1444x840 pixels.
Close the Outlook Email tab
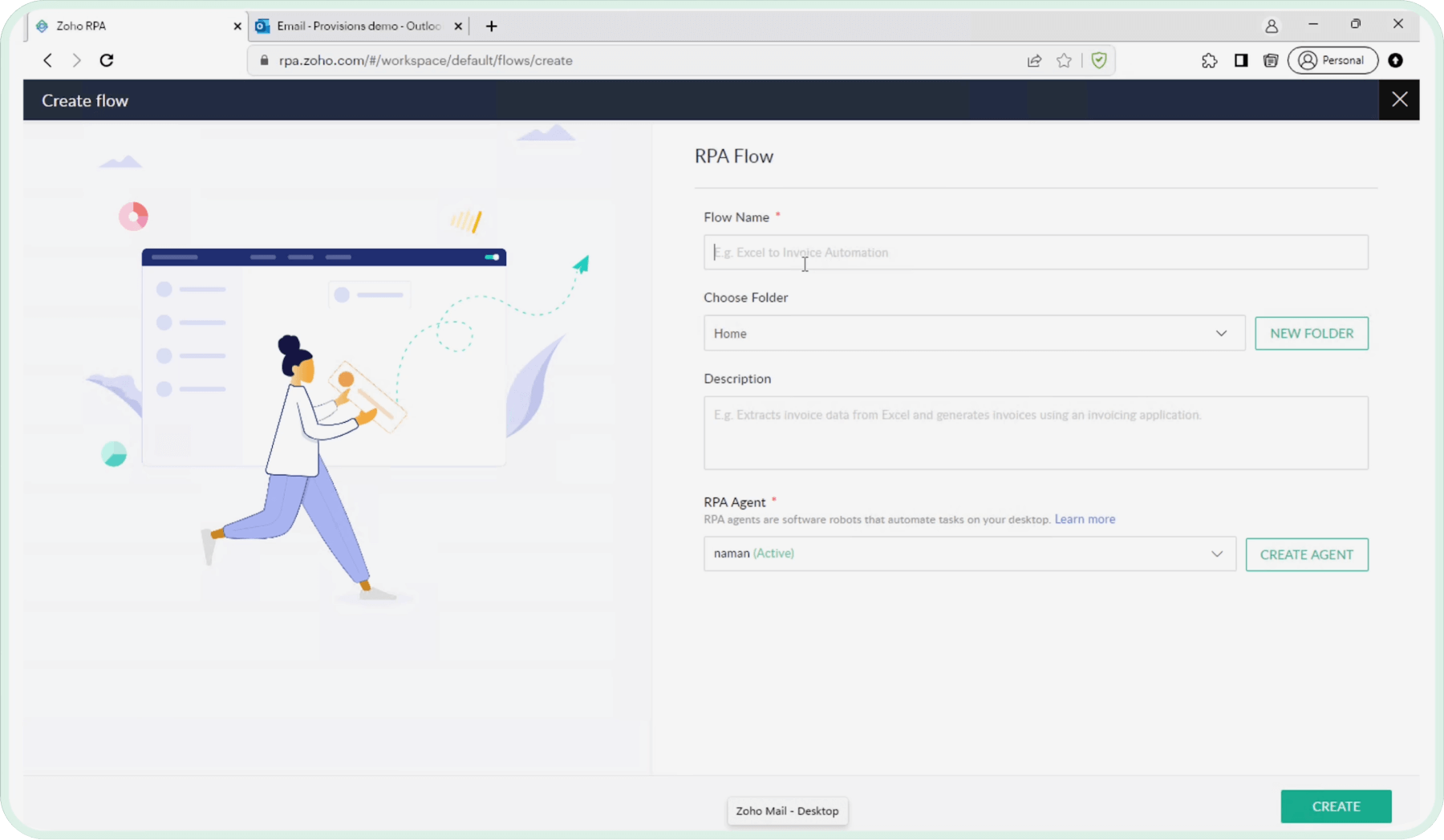[x=458, y=26]
